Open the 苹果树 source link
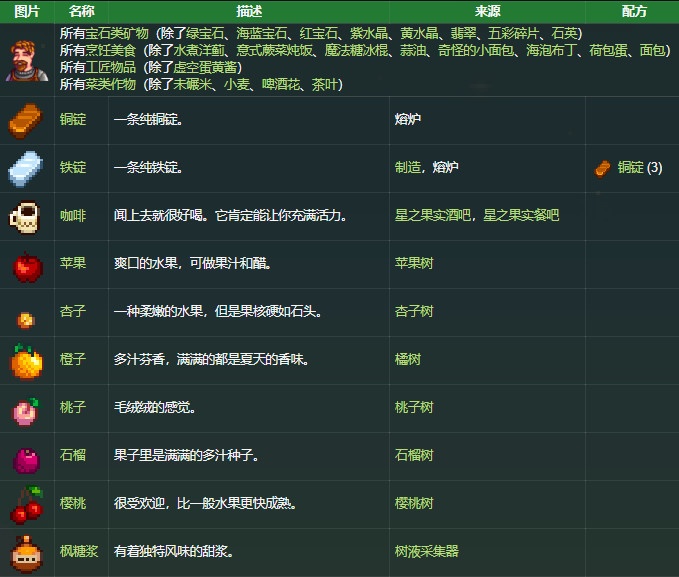Image resolution: width=679 pixels, height=577 pixels. [414, 263]
